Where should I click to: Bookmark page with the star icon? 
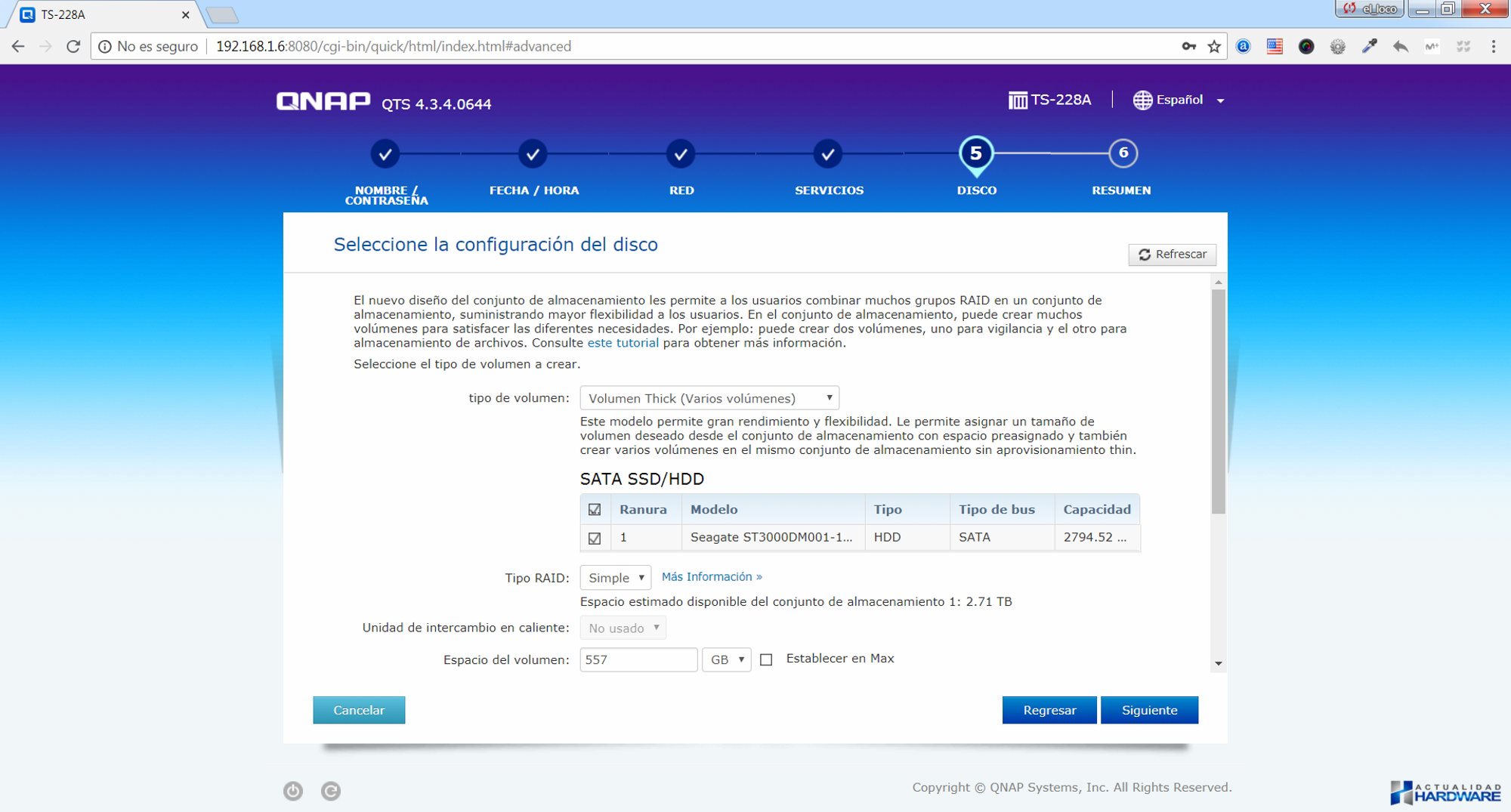point(1214,47)
